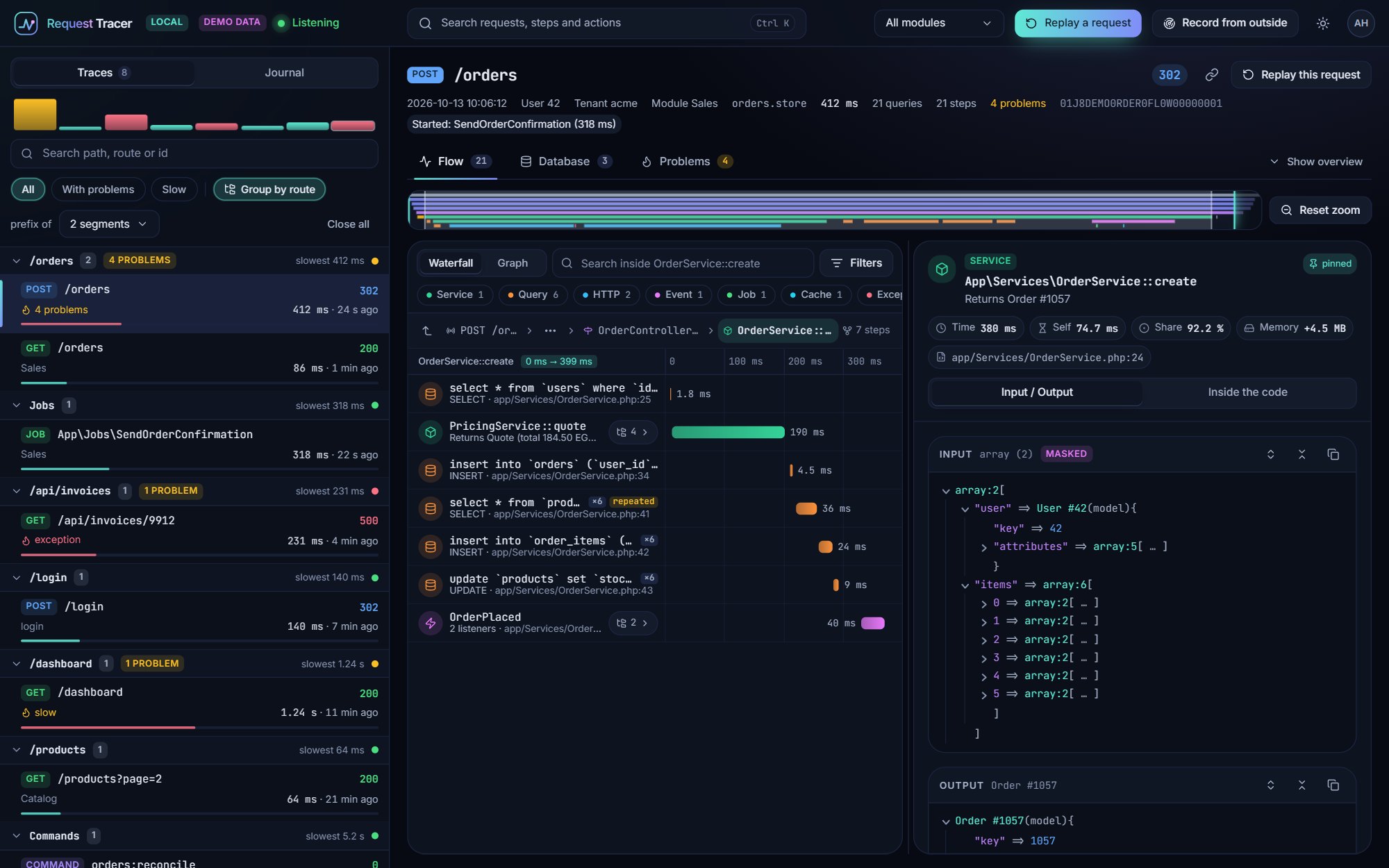This screenshot has height=868, width=1389.
Task: Copy the request link with the chain icon
Action: 1212,74
